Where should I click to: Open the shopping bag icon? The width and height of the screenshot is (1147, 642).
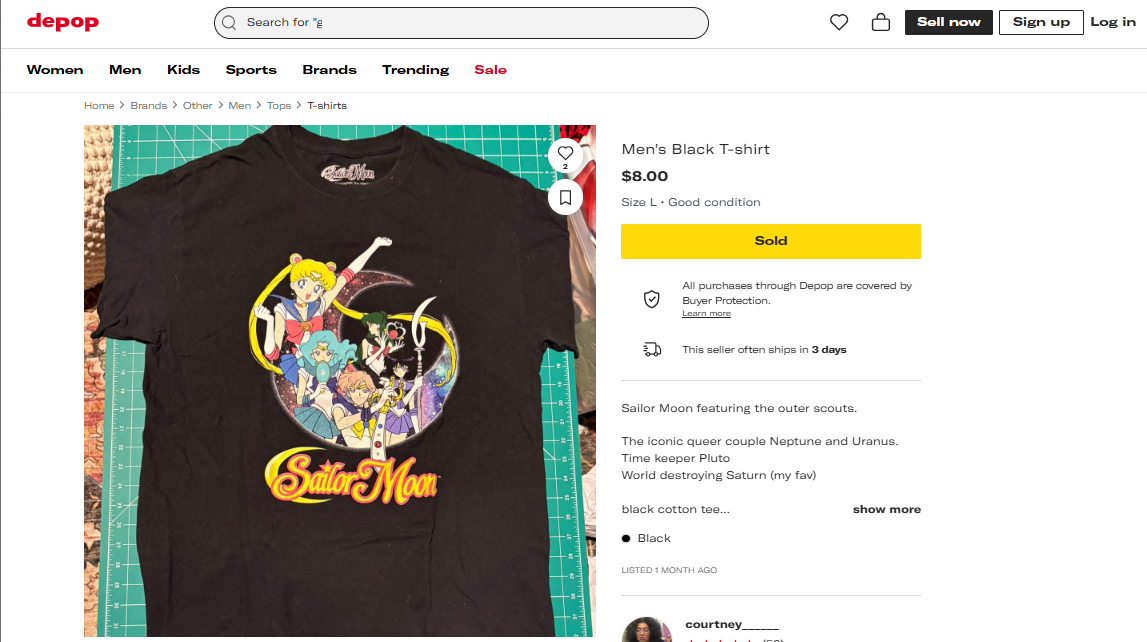881,22
